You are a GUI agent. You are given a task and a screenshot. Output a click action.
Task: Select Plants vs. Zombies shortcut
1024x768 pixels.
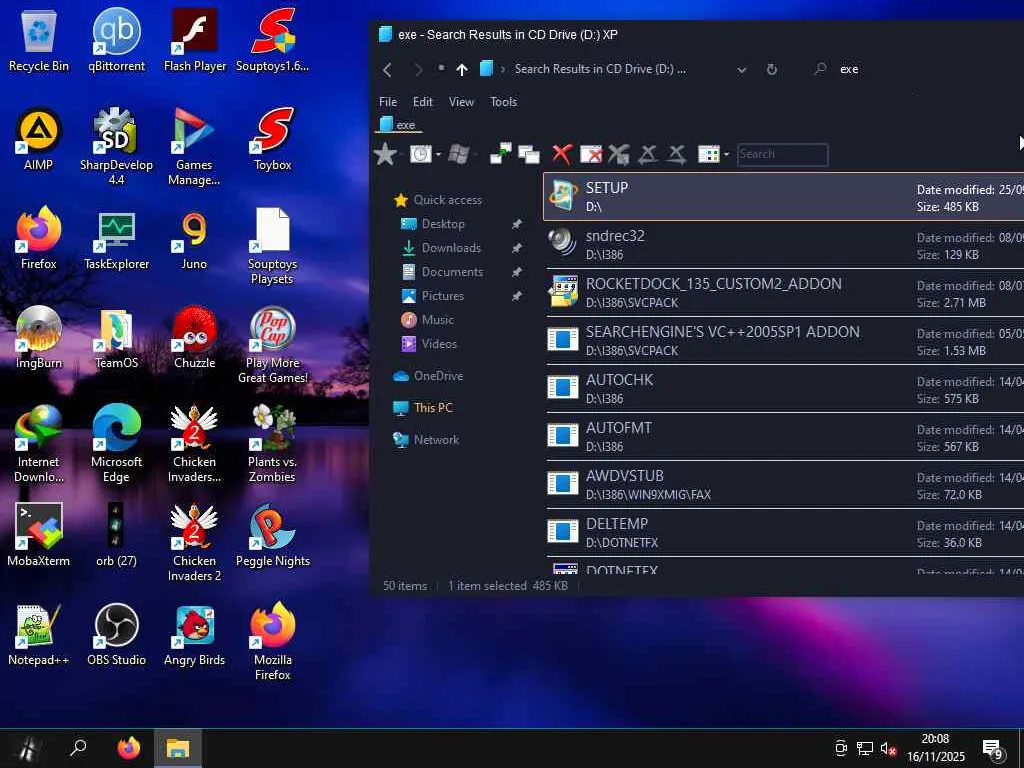272,444
